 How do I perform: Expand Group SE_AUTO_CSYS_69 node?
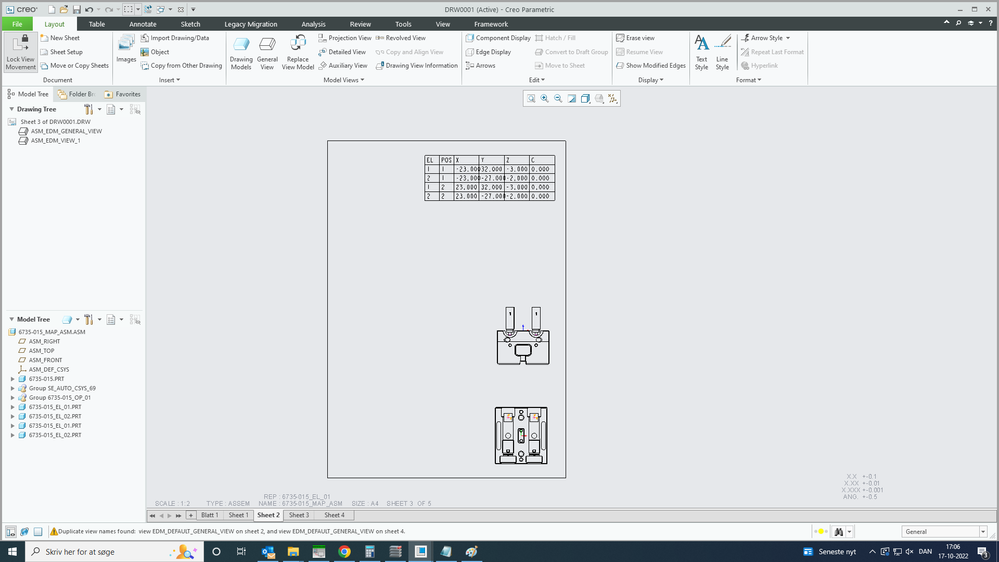click(12, 388)
